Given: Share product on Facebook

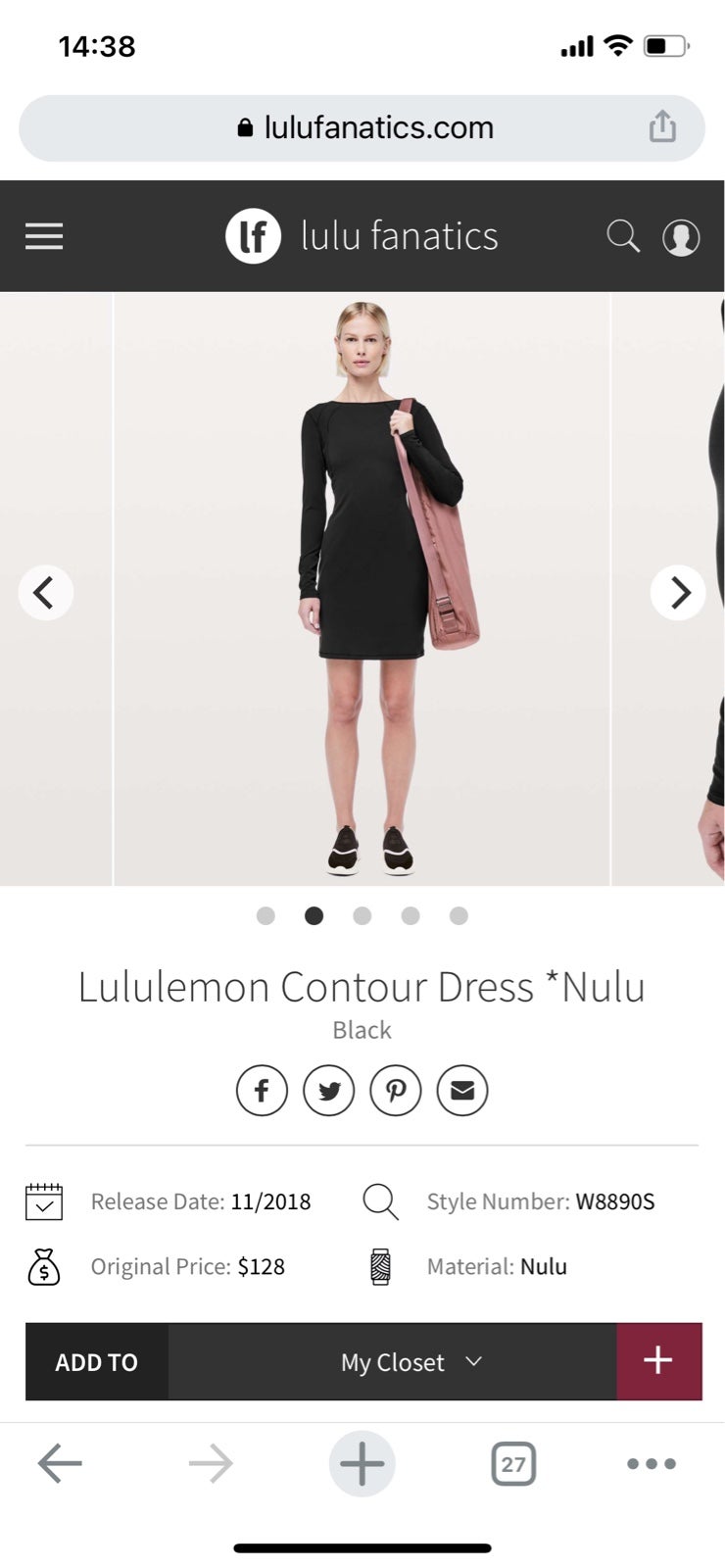Looking at the screenshot, I should click(x=262, y=1090).
